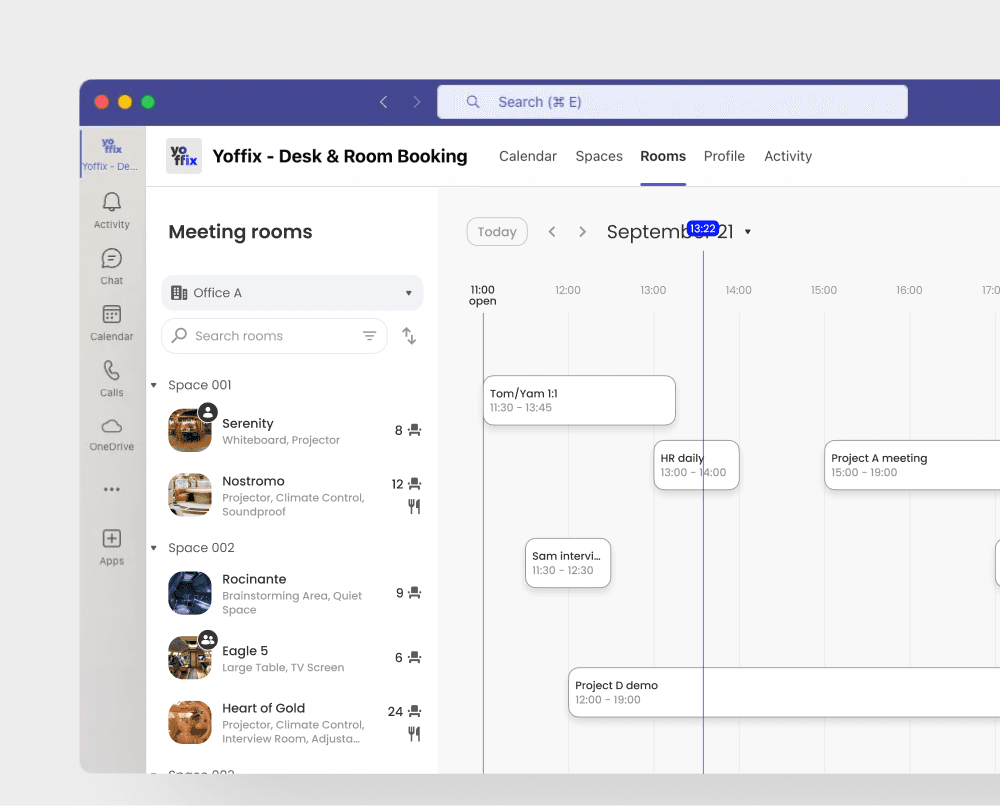This screenshot has height=806, width=1000.
Task: Click the Yoffix app logo
Action: [184, 156]
